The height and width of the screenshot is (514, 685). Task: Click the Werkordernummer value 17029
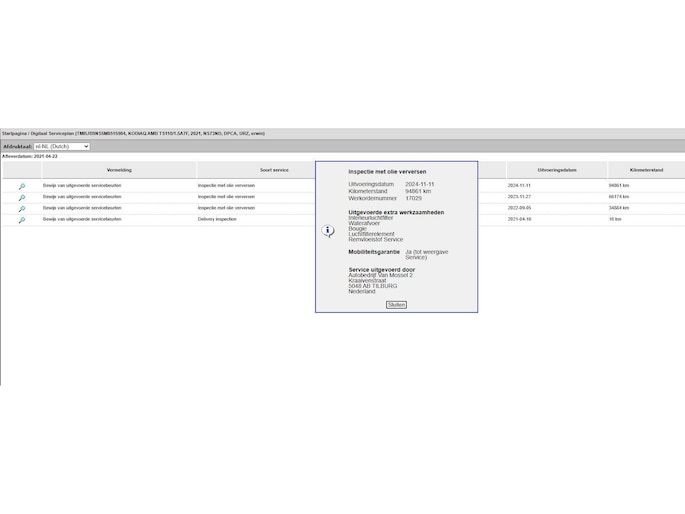point(413,198)
